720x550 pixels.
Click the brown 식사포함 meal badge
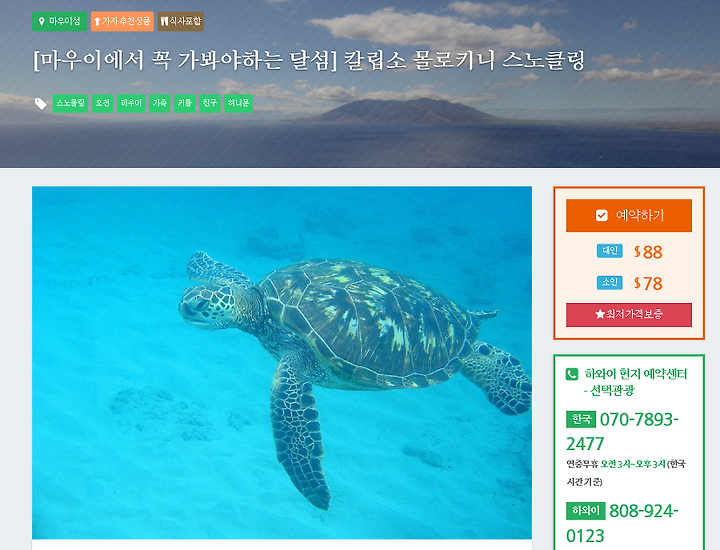[x=180, y=21]
